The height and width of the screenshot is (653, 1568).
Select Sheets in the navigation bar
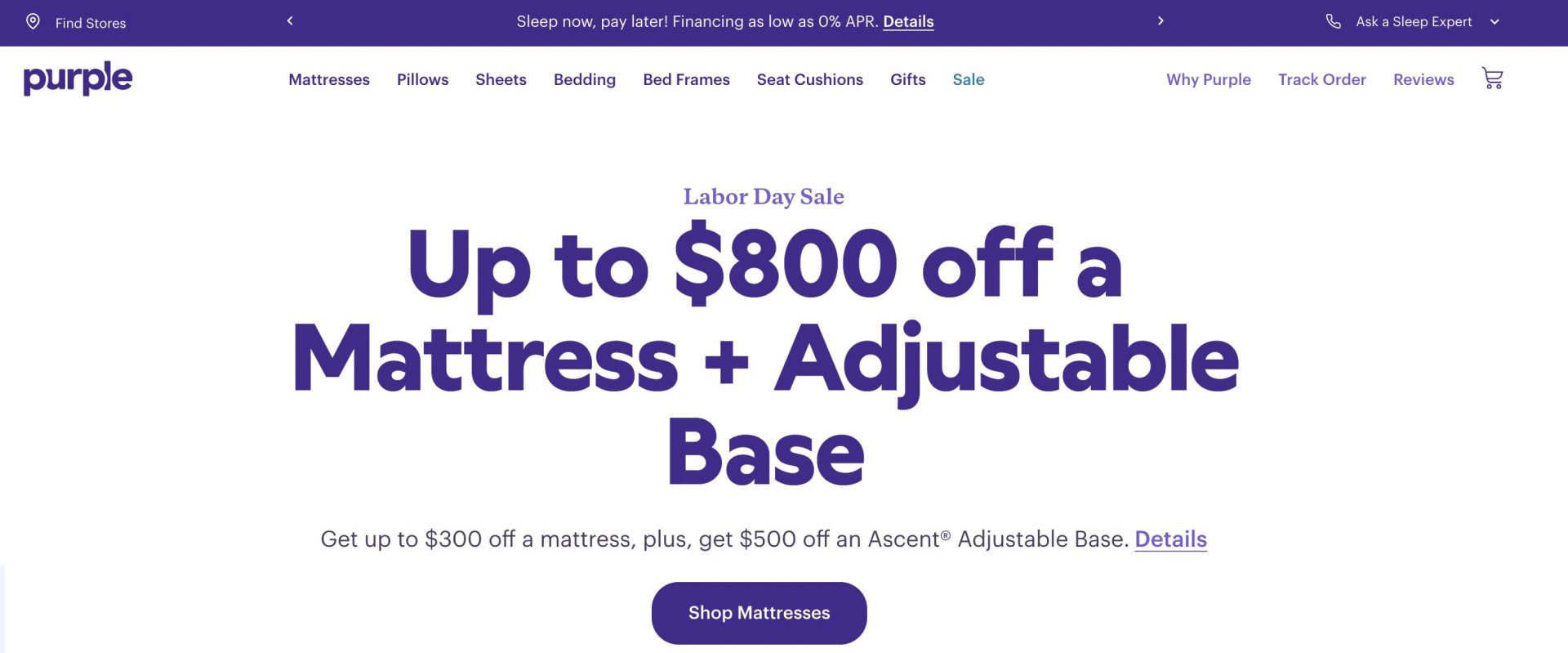tap(501, 79)
